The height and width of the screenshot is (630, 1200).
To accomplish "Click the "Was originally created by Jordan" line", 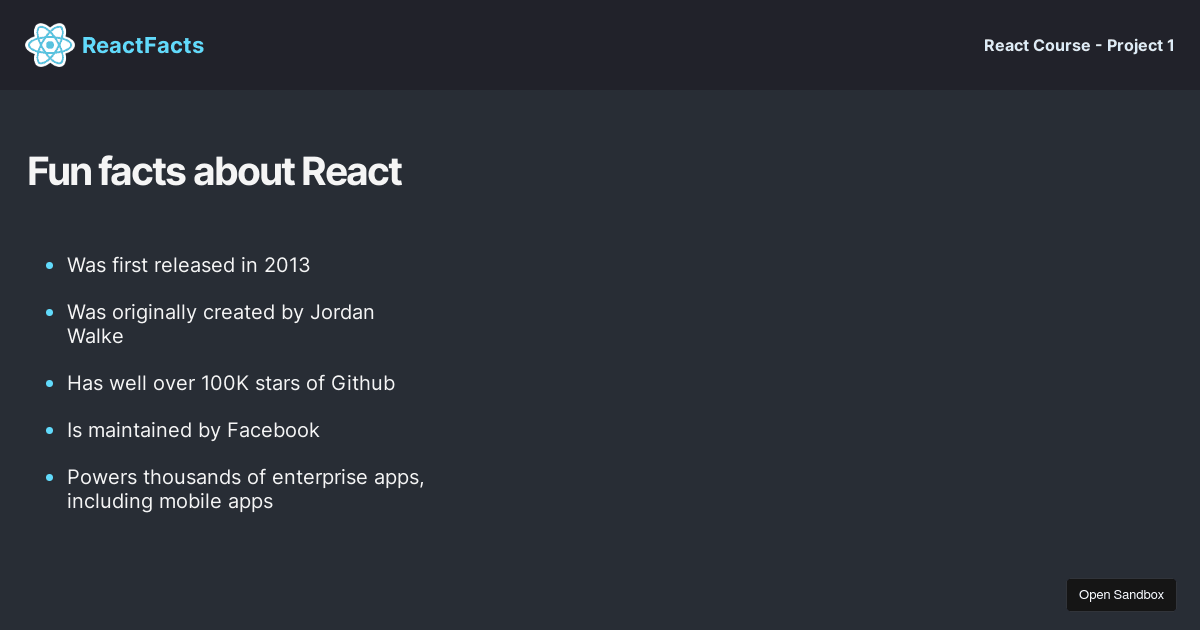I will pyautogui.click(x=220, y=312).
